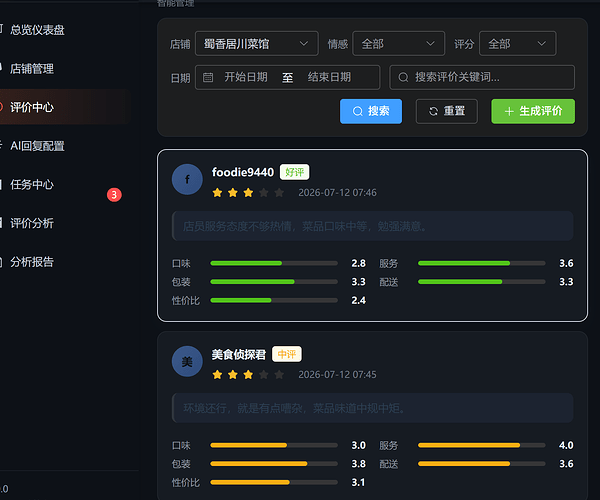Click the red badge showing 3

tap(114, 195)
